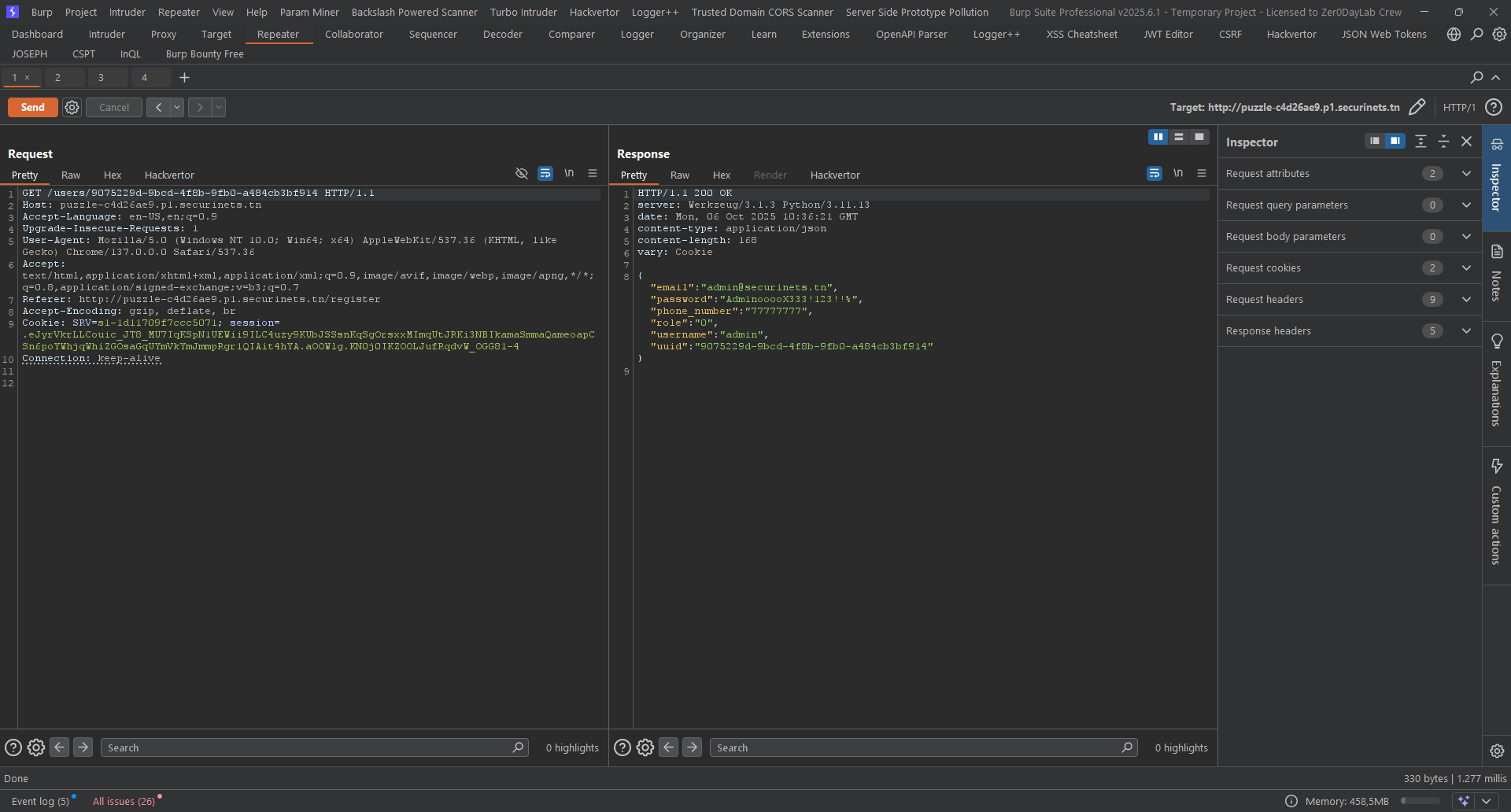Open the Burp menu
Viewport: 1511px width, 812px height.
[x=42, y=12]
